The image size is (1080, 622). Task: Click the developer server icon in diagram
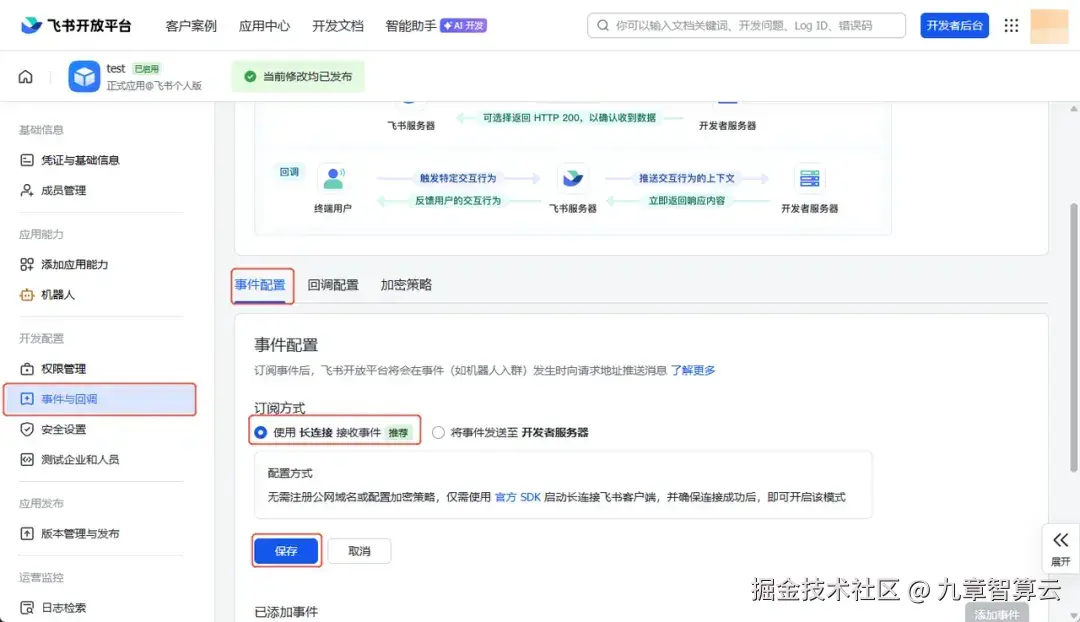[809, 178]
